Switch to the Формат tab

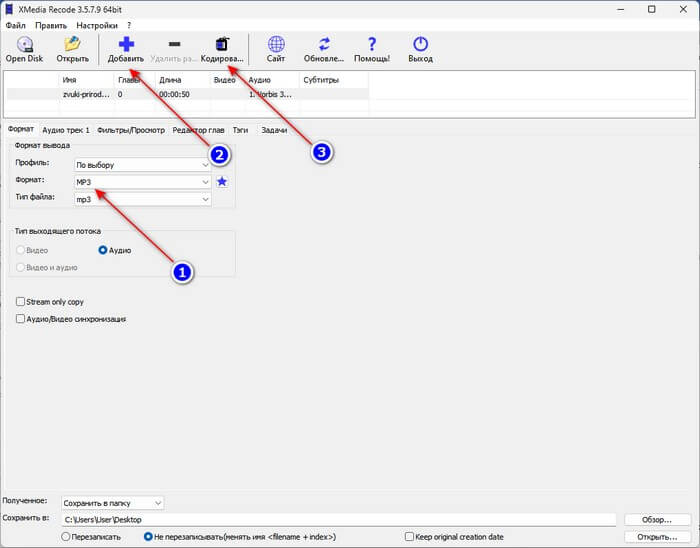point(21,129)
